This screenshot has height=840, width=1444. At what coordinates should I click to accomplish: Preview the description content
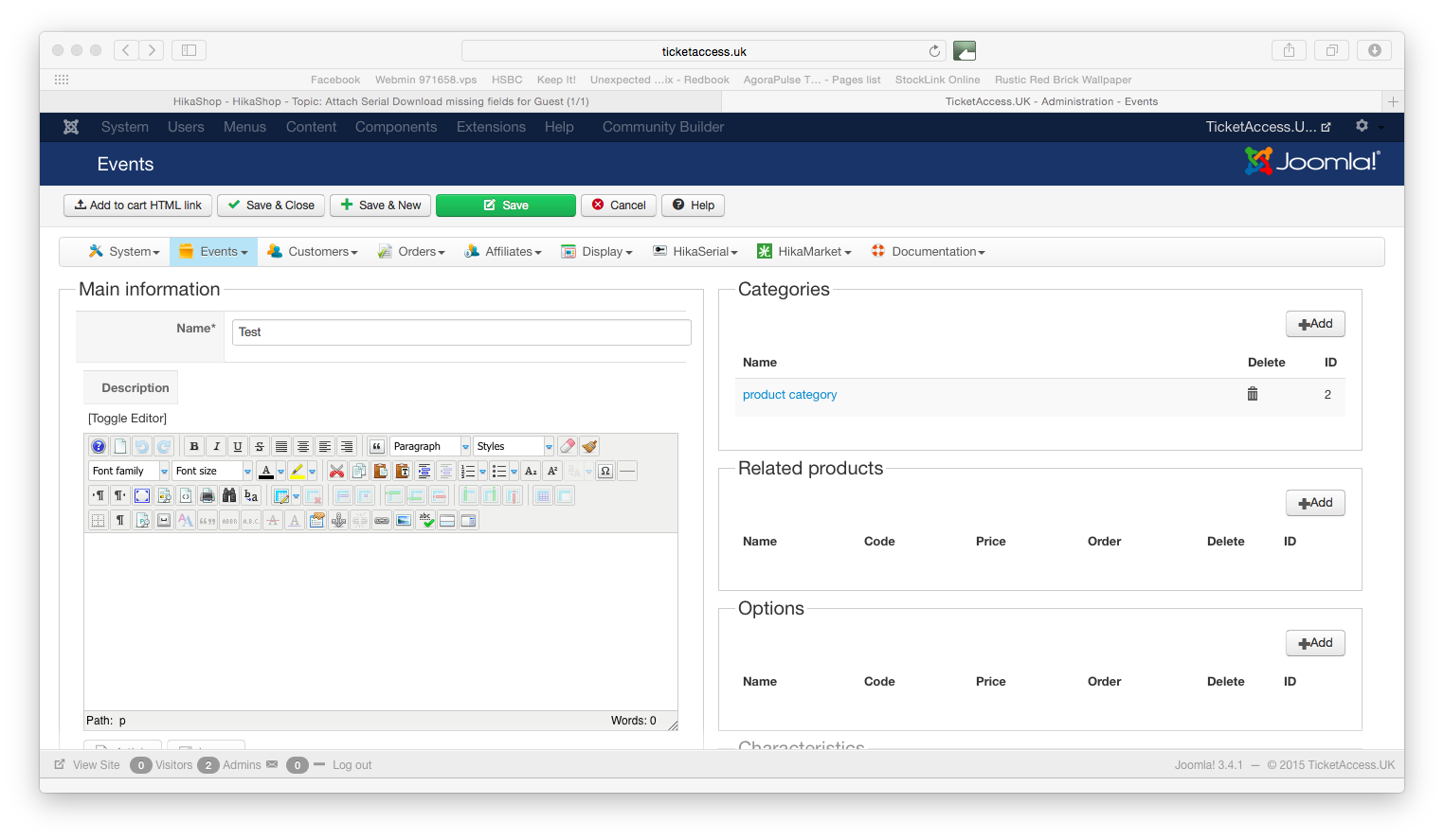[x=164, y=495]
